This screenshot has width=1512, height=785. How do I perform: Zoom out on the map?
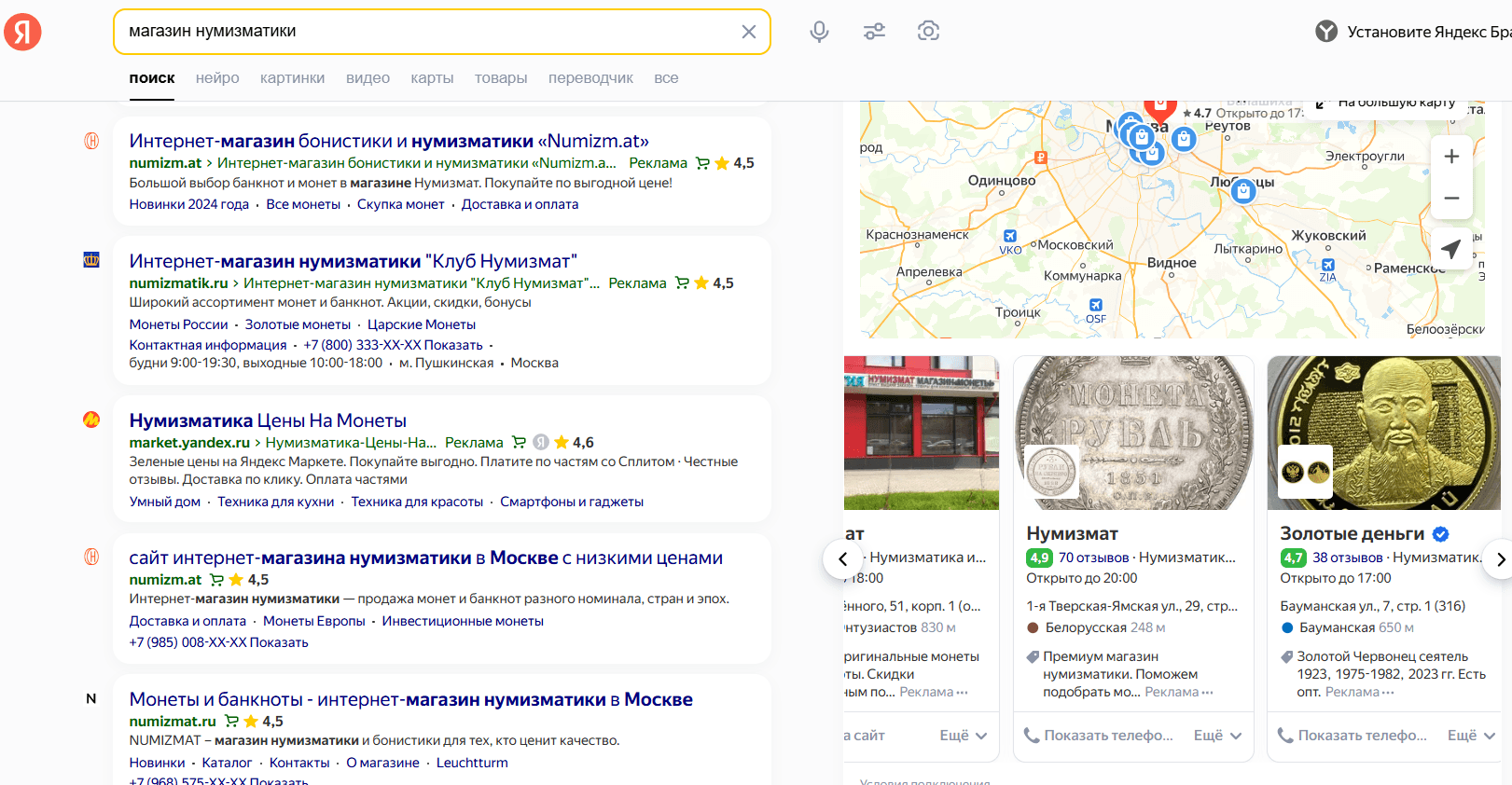(1451, 198)
